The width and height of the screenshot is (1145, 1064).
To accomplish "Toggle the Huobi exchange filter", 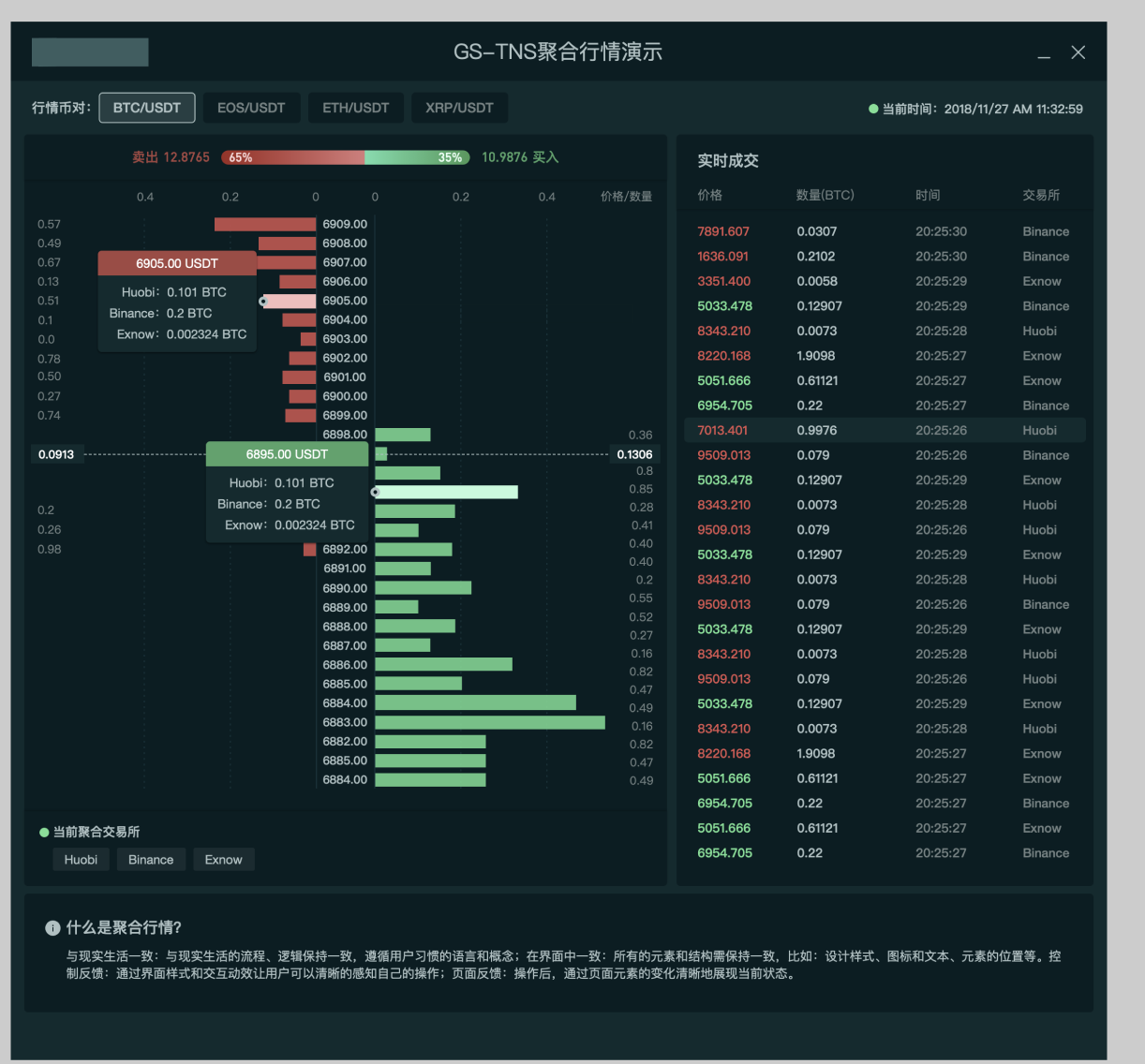I will coord(81,860).
